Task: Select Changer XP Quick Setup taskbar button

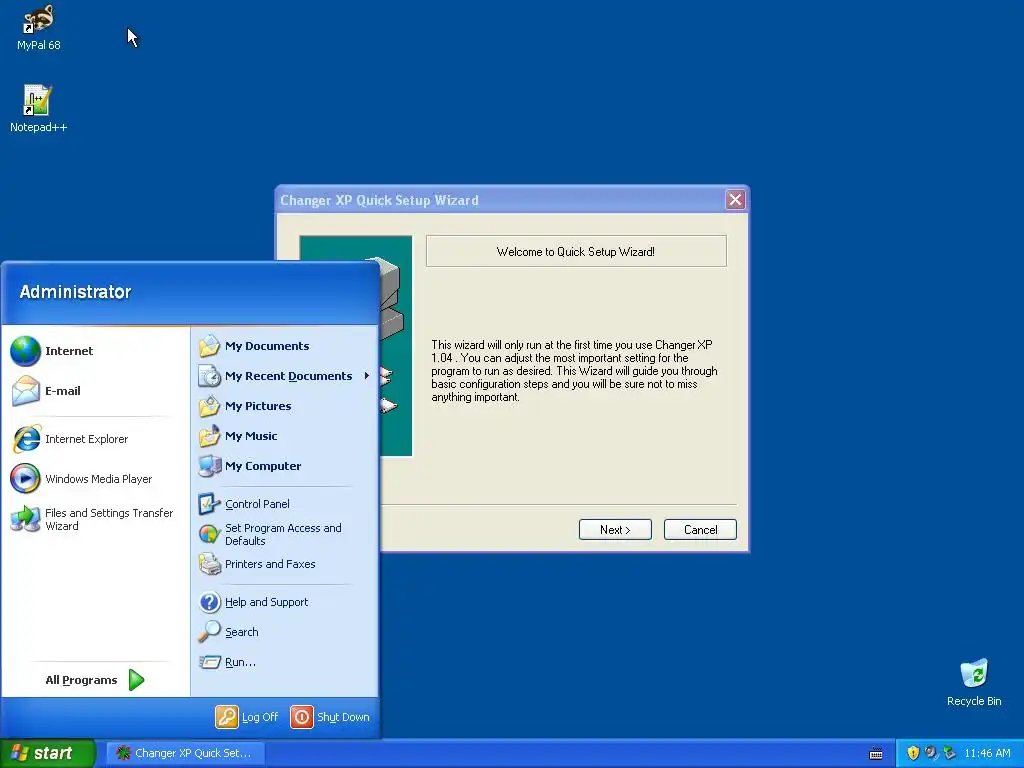Action: pos(185,753)
